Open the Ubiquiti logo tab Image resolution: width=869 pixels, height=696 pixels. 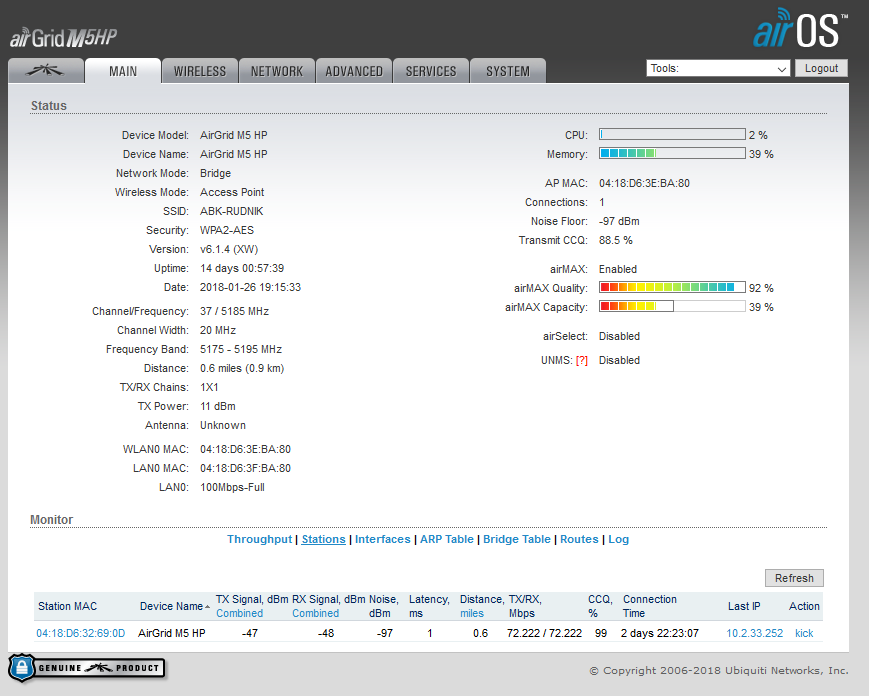pos(45,71)
